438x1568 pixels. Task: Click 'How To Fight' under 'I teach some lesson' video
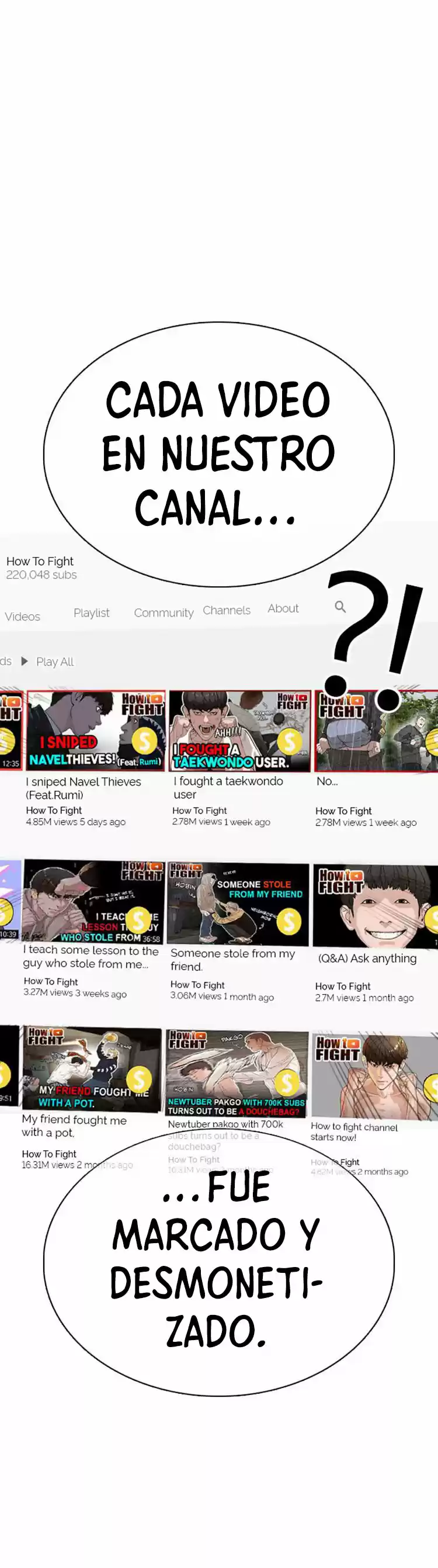coord(50,981)
